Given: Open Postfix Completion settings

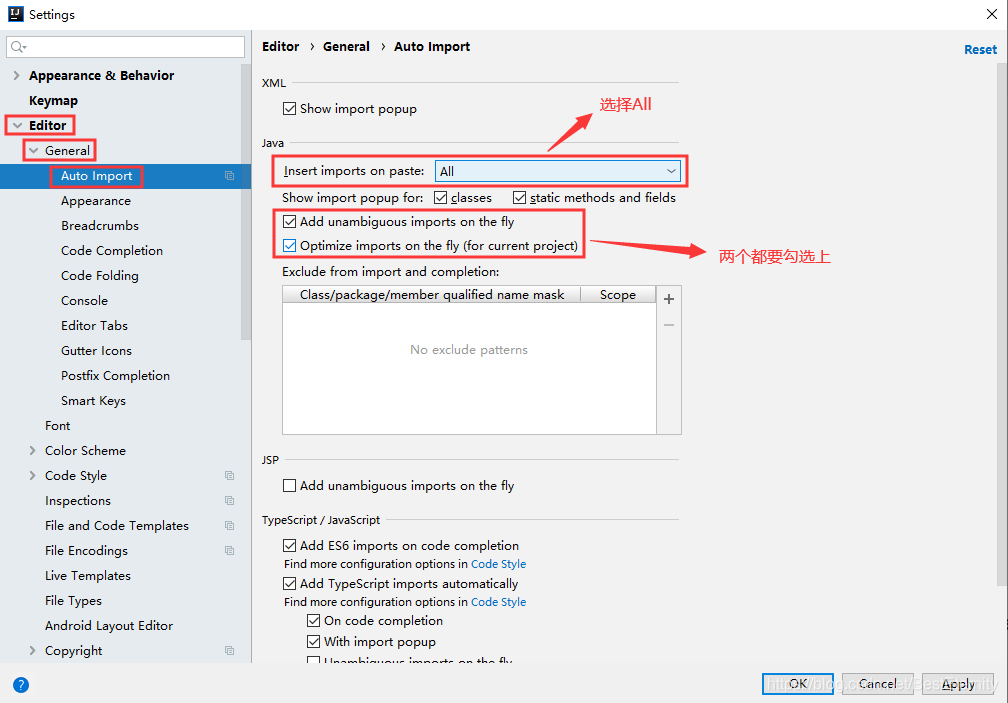Looking at the screenshot, I should click(116, 376).
